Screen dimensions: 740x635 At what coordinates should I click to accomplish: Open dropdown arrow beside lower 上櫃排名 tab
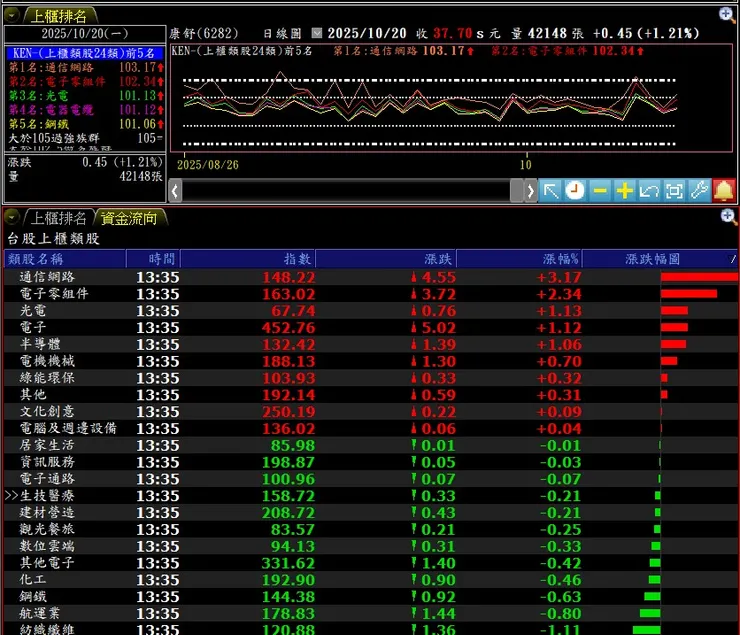[x=11, y=217]
